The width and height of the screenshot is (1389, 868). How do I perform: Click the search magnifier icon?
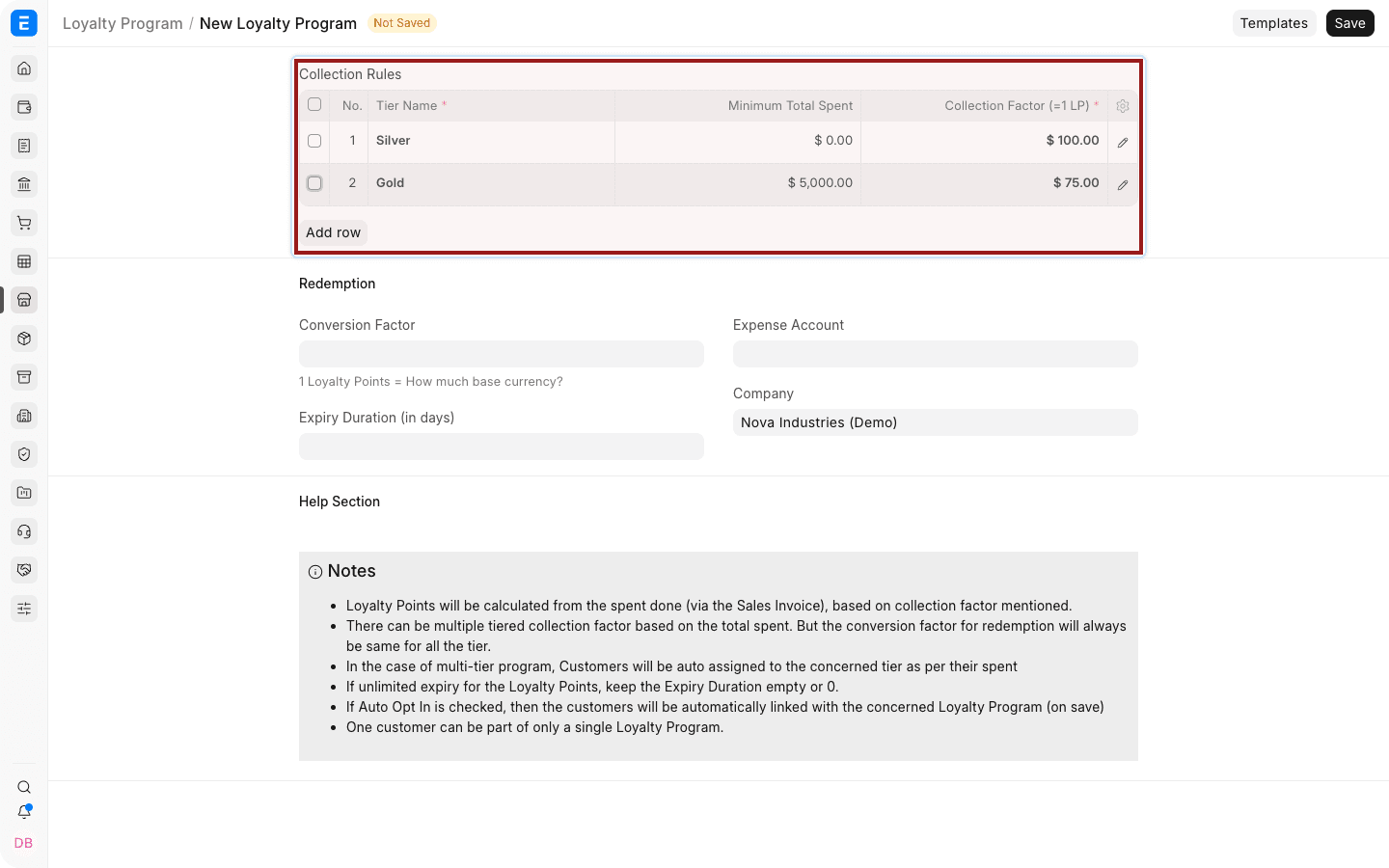[x=24, y=787]
